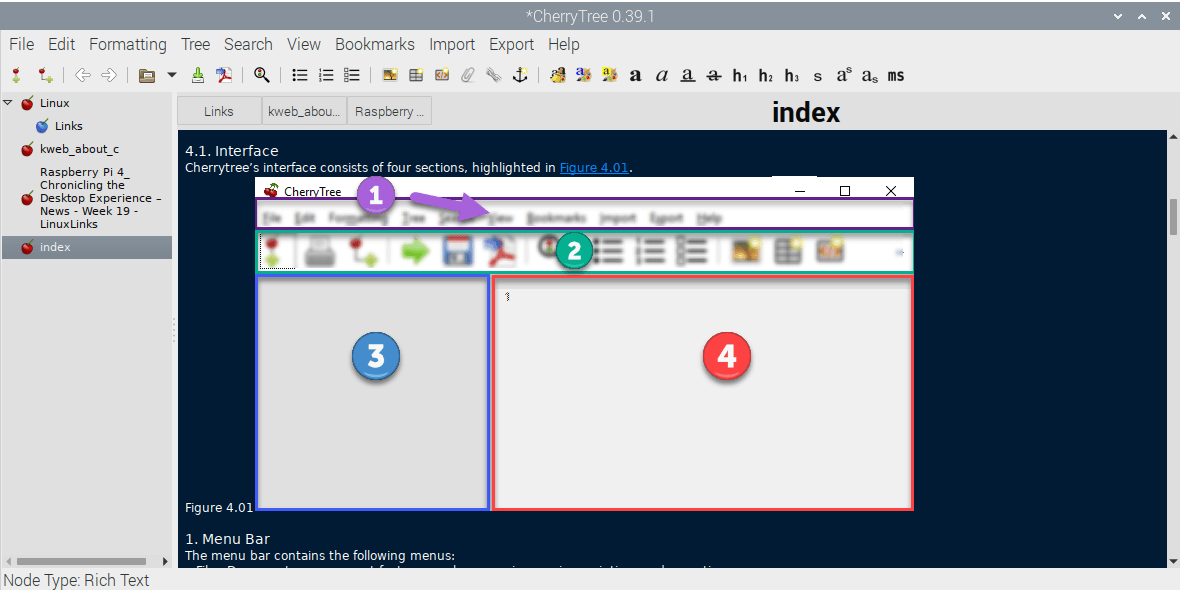The width and height of the screenshot is (1180, 592).
Task: Toggle superscript formatting
Action: [844, 75]
